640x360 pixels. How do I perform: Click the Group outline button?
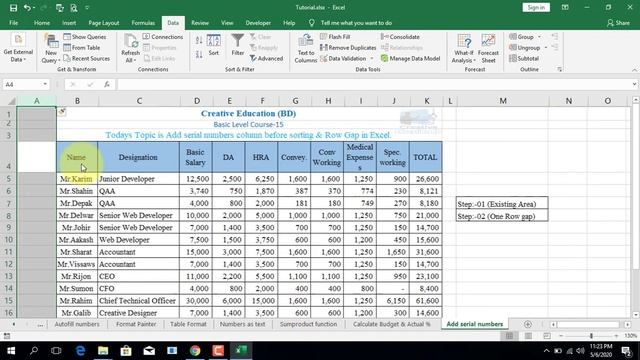[522, 37]
